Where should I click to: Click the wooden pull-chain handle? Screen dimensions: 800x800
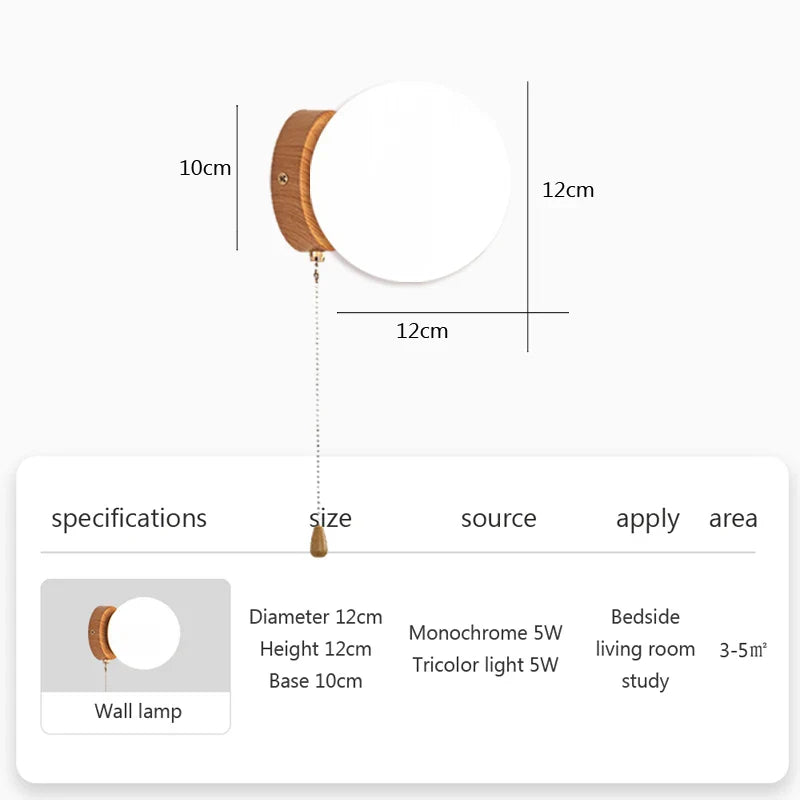(318, 540)
